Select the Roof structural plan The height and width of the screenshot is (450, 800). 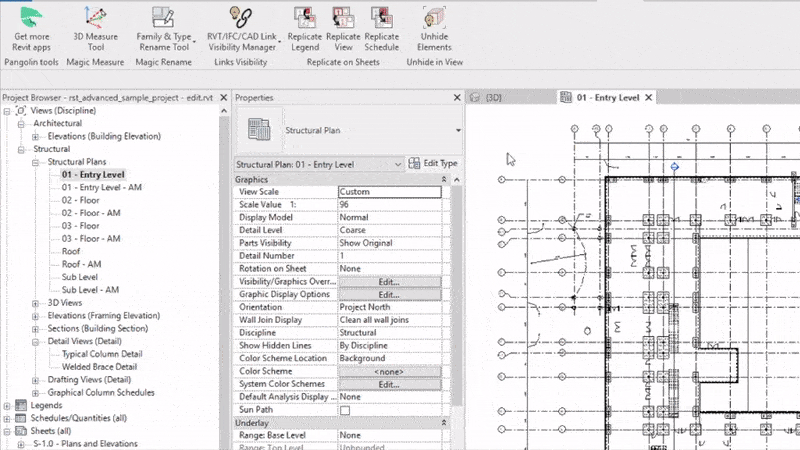tap(71, 251)
